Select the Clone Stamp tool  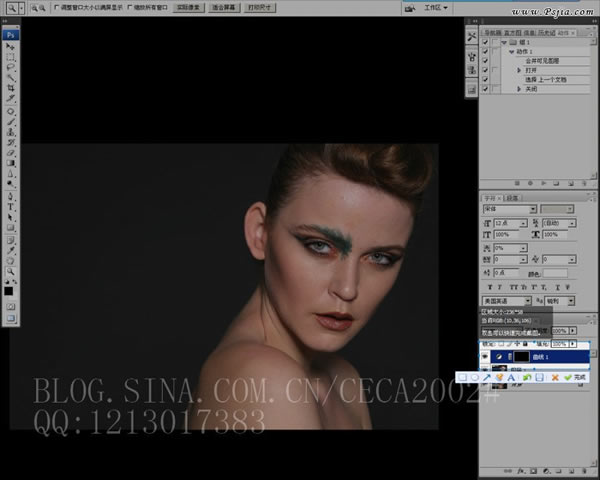coord(10,132)
